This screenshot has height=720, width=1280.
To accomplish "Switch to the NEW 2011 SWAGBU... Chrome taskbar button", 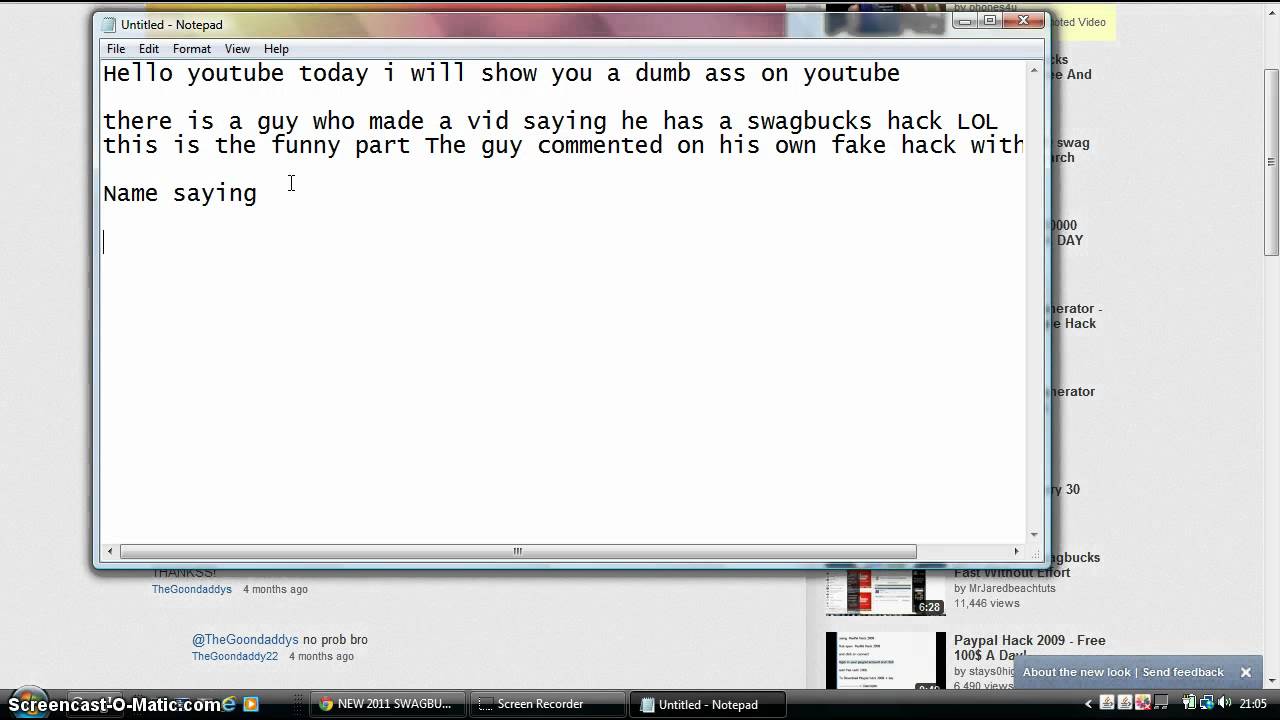I will [x=388, y=704].
